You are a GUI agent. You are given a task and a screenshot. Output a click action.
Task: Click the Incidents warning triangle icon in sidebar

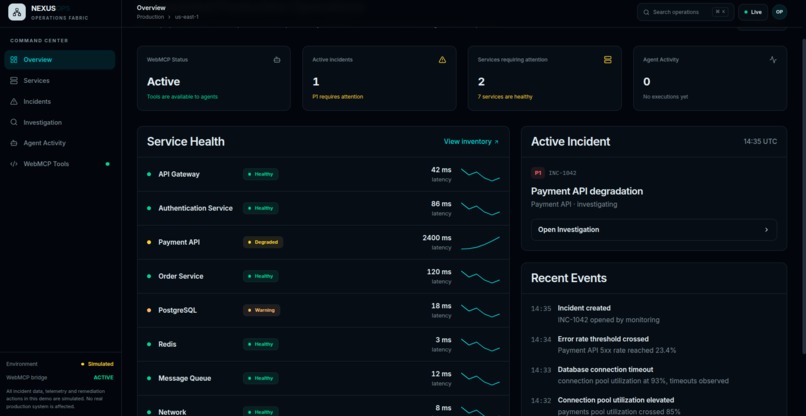14,102
